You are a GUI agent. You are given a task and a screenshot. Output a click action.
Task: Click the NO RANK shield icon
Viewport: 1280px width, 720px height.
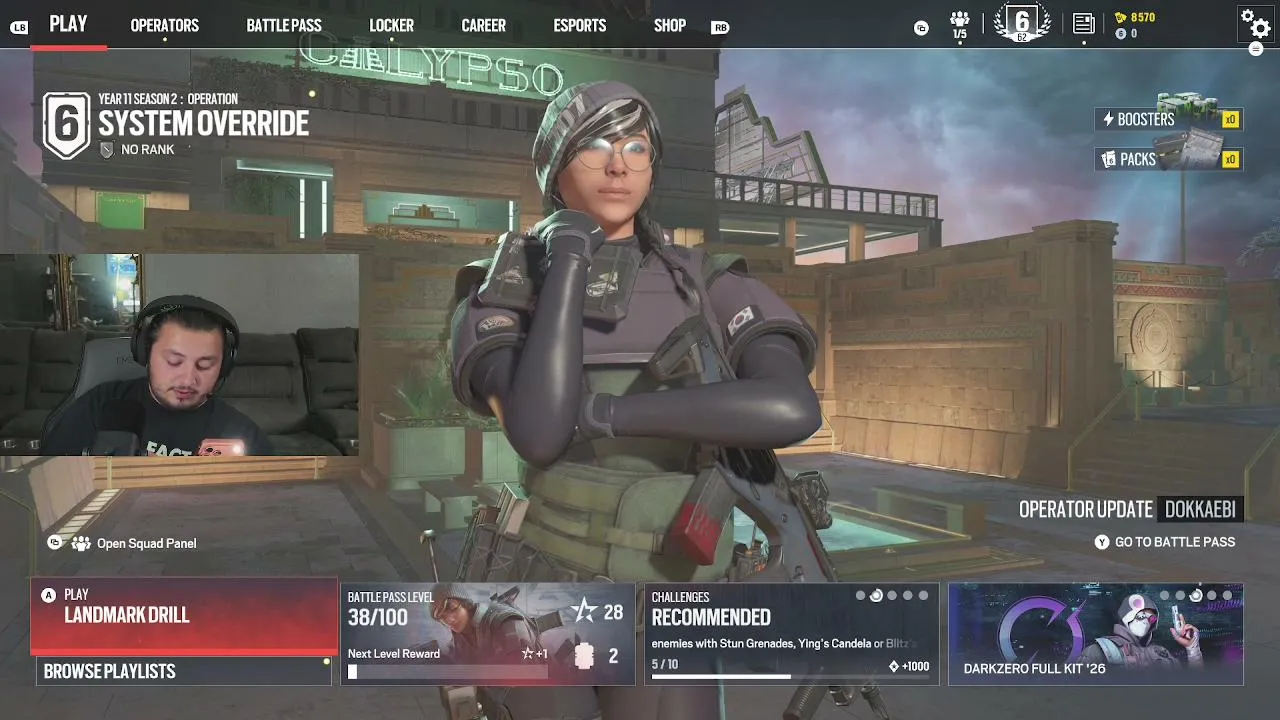pyautogui.click(x=107, y=149)
